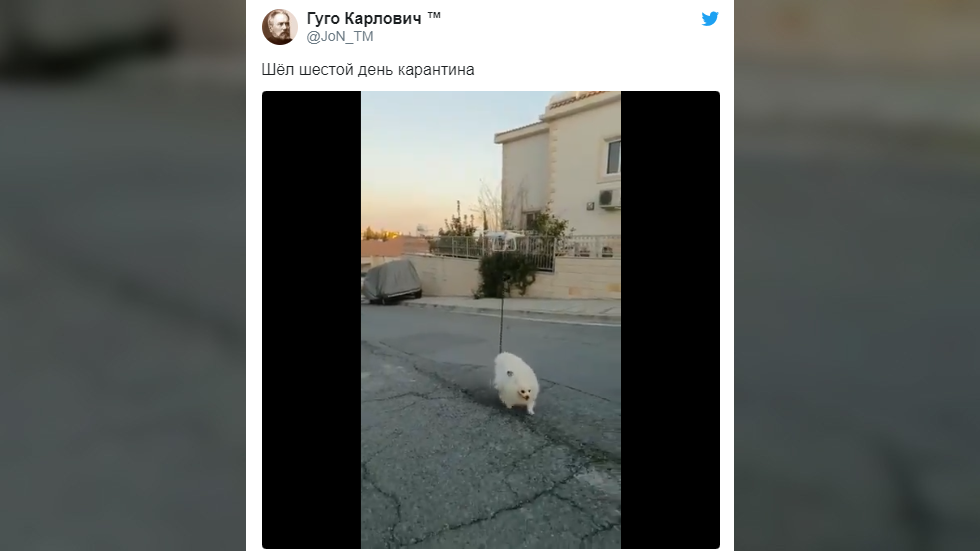Viewport: 980px width, 551px height.
Task: Open the Гуго Карлович display name link
Action: pos(364,18)
